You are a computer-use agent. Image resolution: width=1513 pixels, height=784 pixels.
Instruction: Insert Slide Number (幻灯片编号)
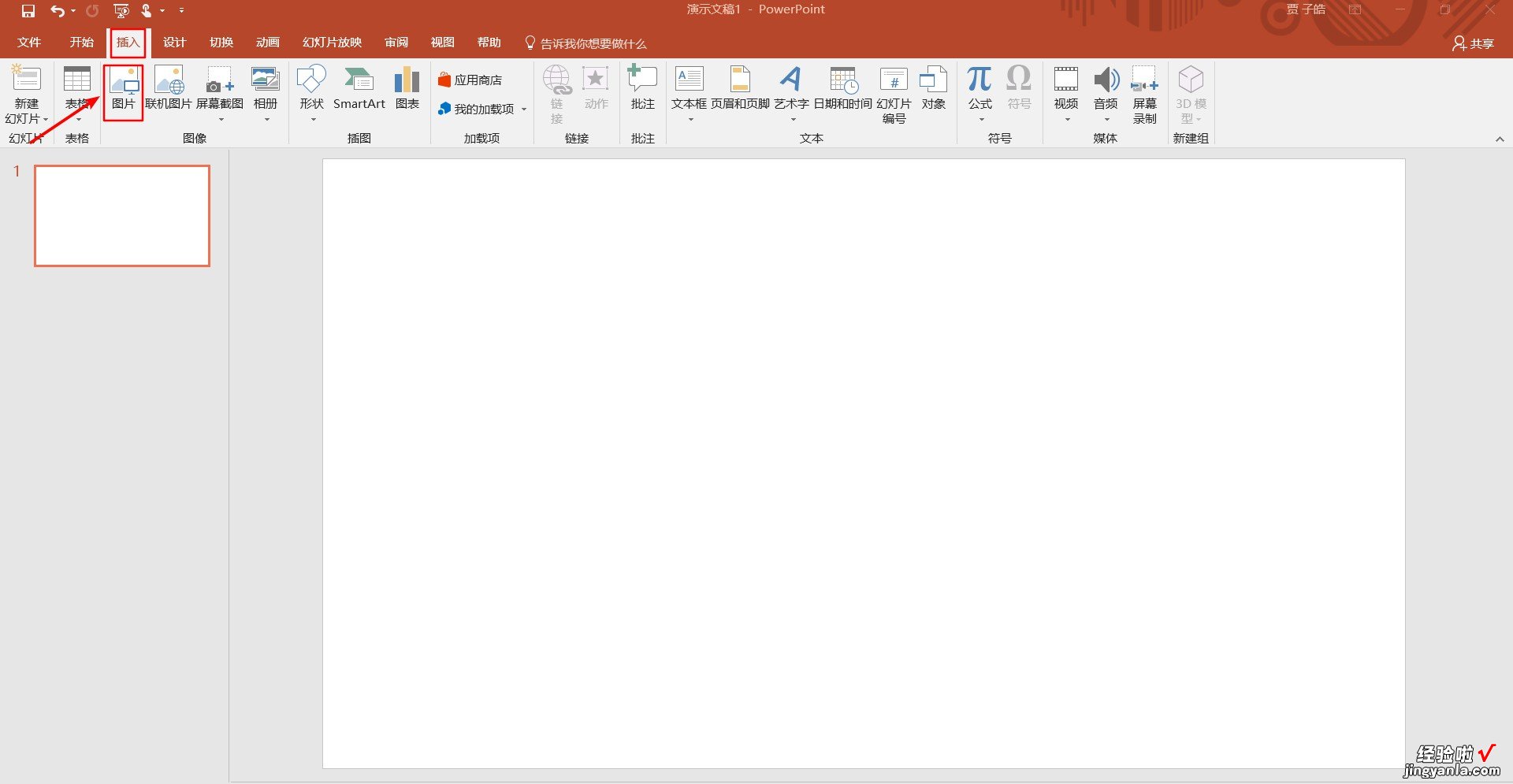pos(894,95)
